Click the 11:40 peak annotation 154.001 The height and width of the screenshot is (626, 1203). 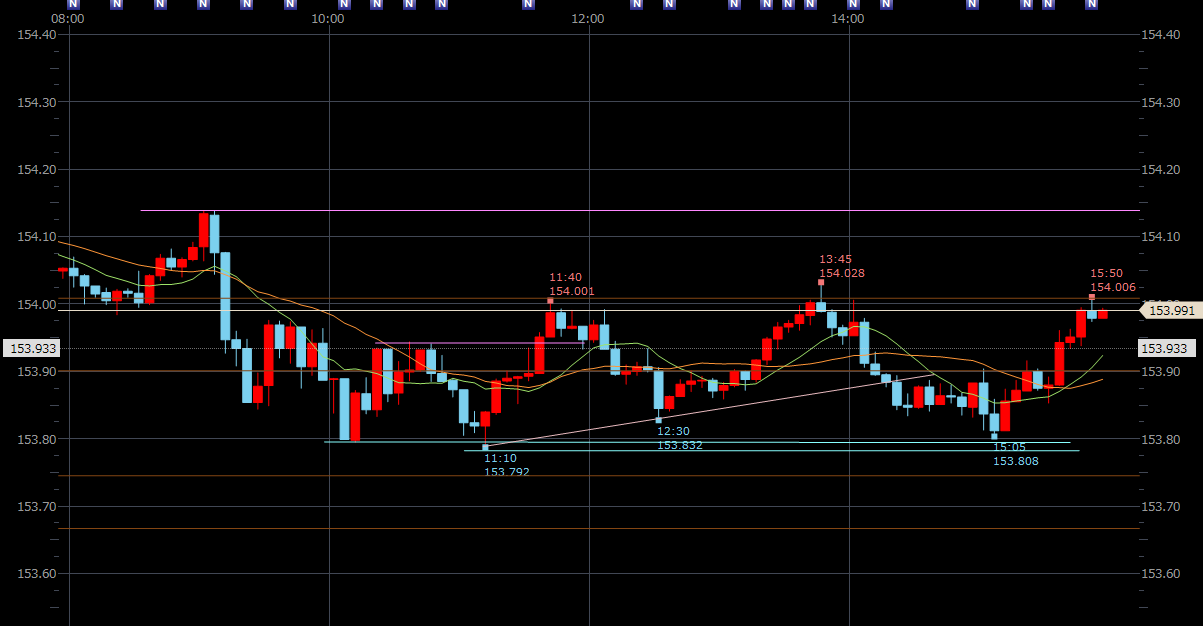[x=571, y=285]
